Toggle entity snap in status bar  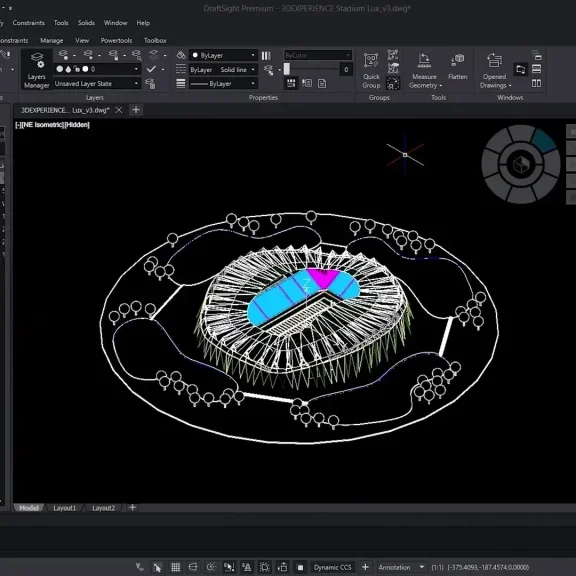229,567
